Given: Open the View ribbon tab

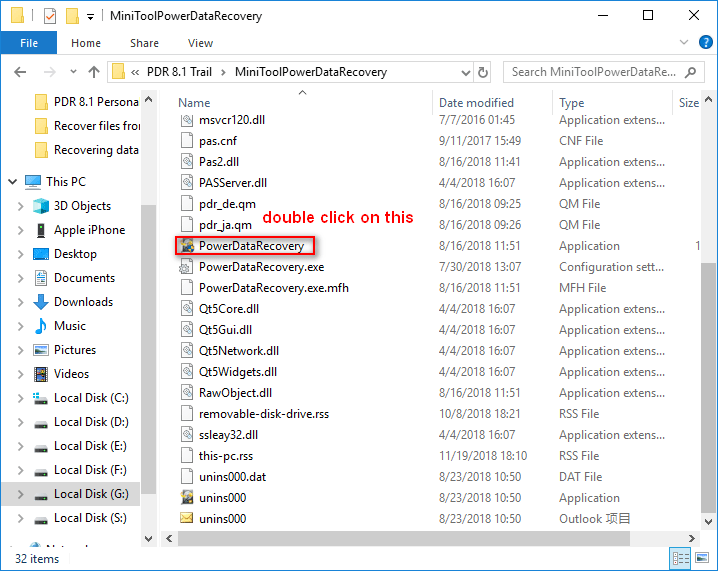Looking at the screenshot, I should [x=200, y=43].
